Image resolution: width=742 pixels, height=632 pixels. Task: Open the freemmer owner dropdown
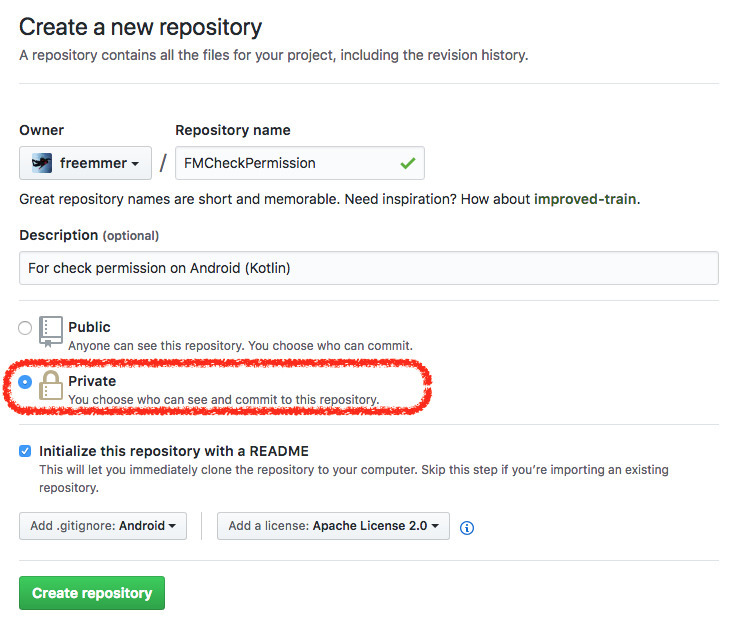[85, 163]
